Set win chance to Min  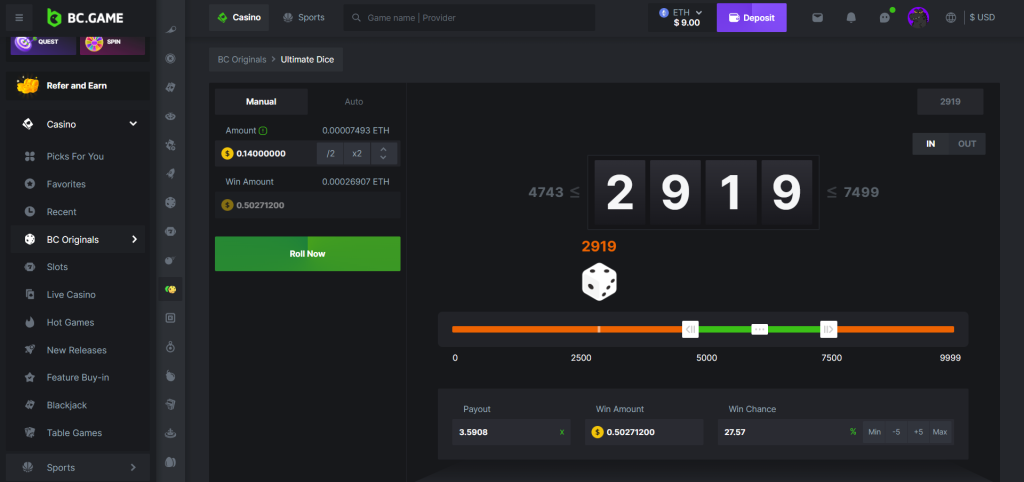(x=874, y=432)
